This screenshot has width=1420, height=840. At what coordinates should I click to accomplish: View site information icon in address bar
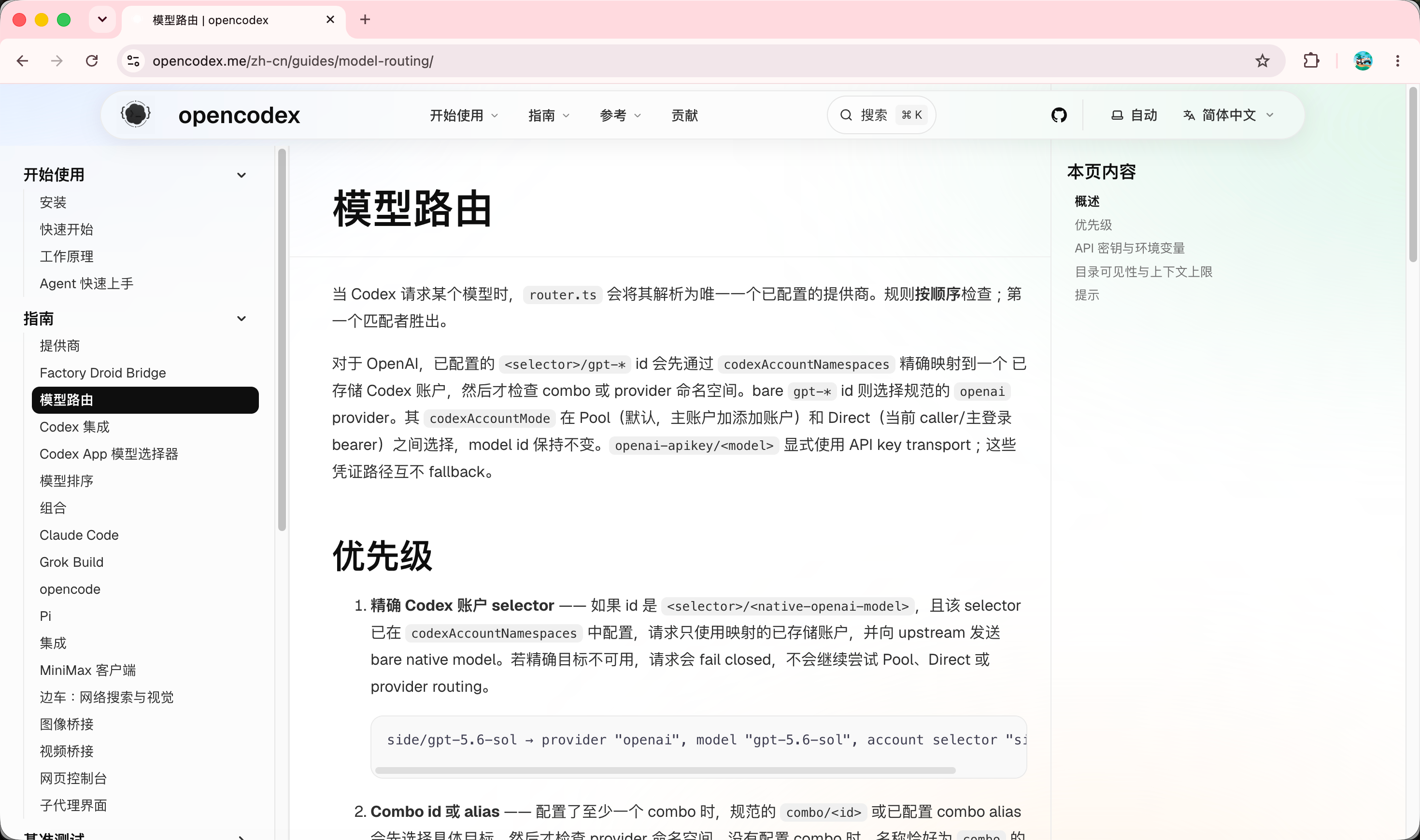pos(133,60)
